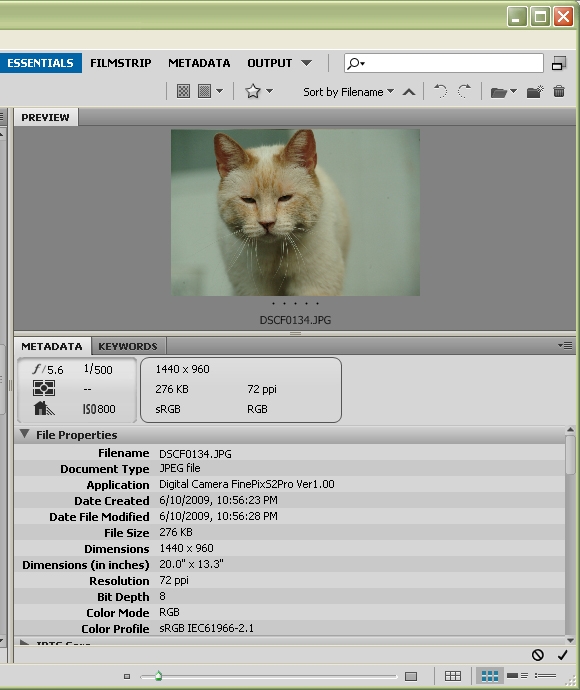Lock thumbnail grid icon

click(453, 676)
